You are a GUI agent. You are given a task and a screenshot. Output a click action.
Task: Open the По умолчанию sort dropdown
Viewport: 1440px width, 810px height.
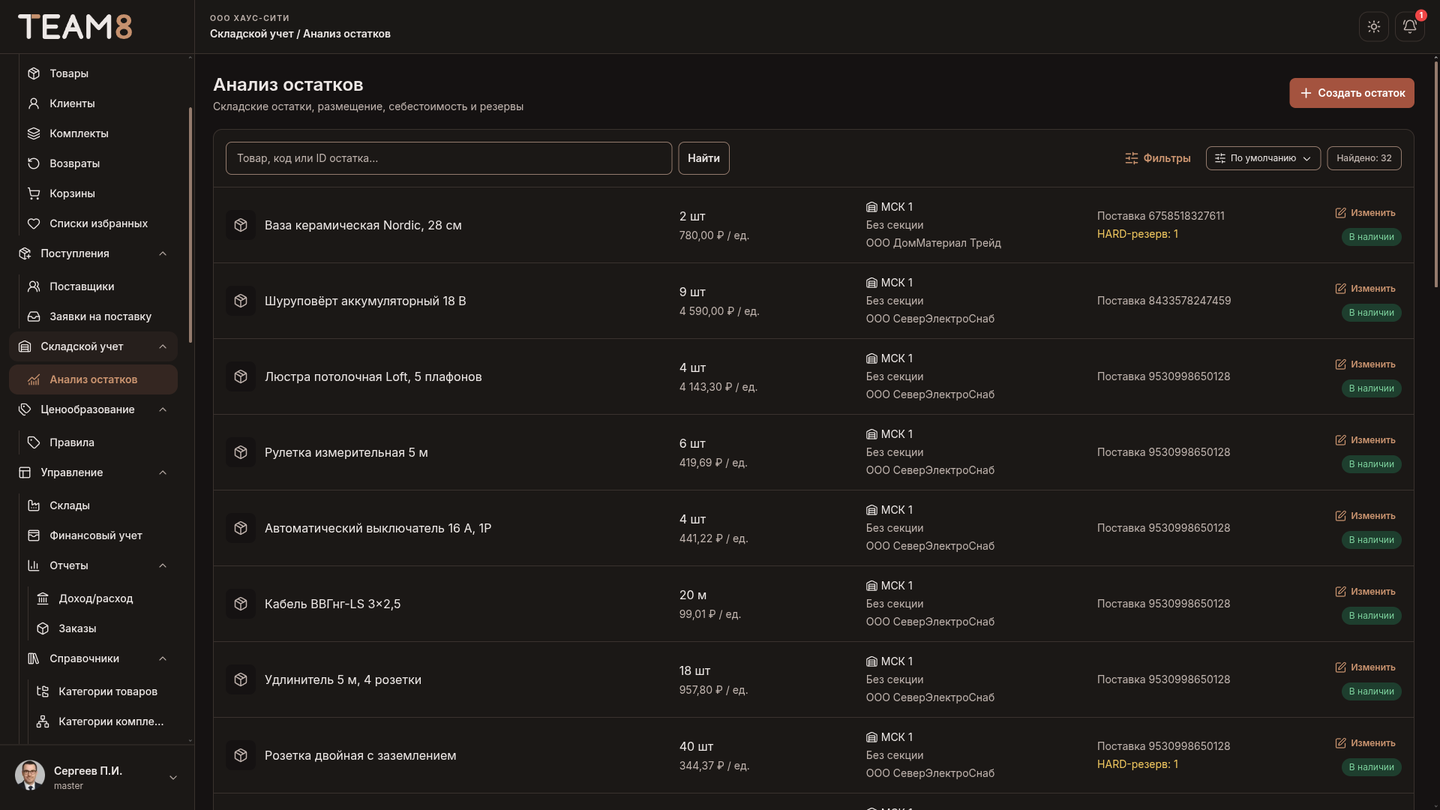click(1263, 158)
